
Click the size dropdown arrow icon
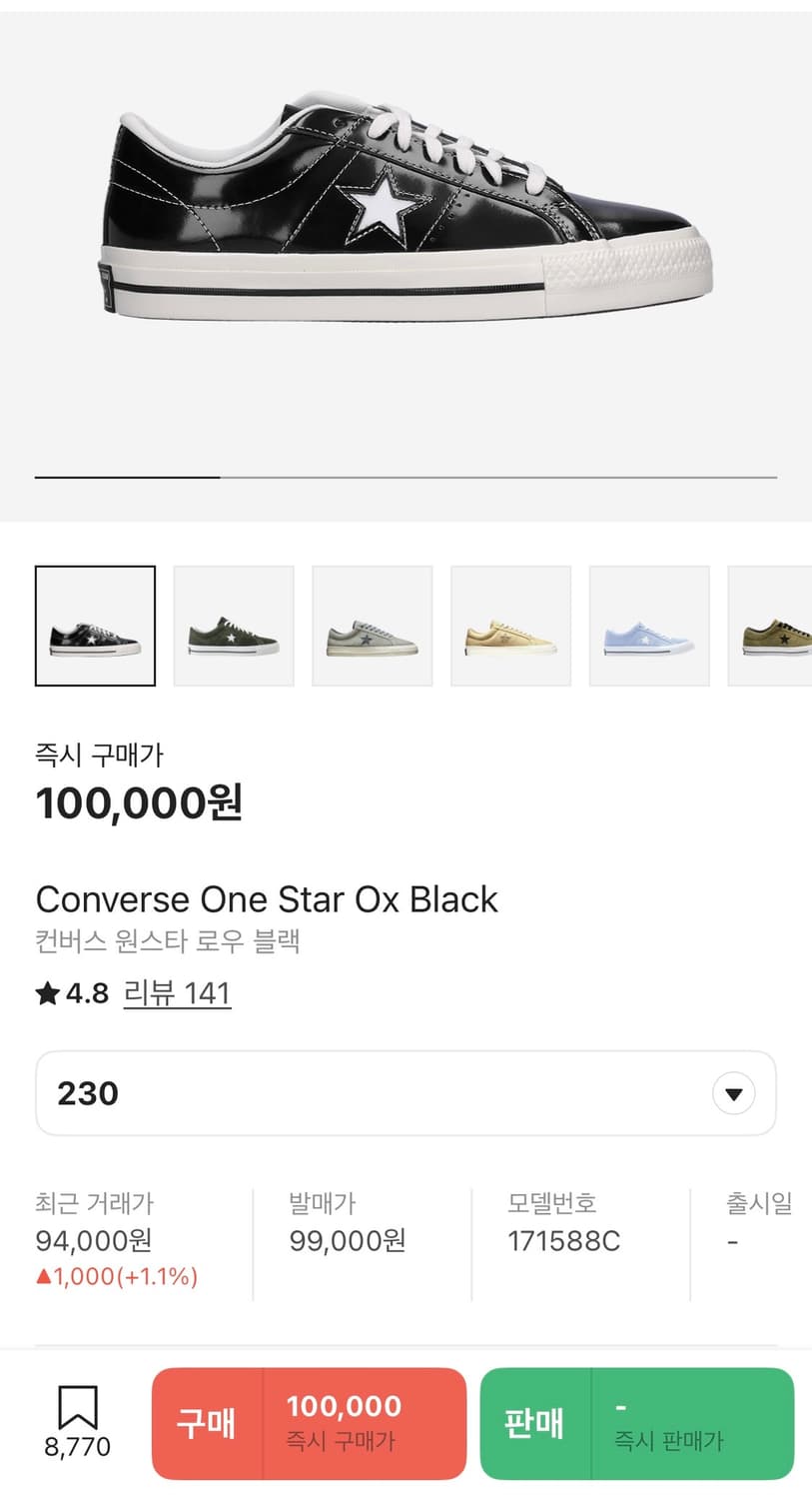point(734,1094)
